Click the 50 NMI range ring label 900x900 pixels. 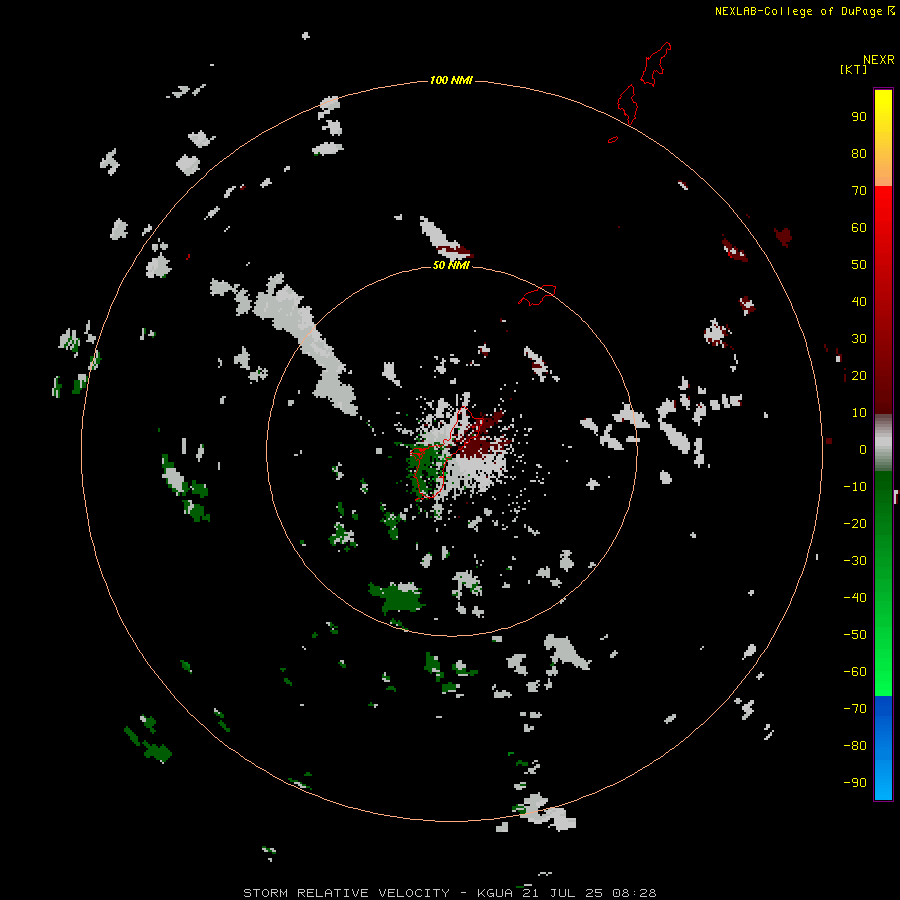tap(451, 265)
